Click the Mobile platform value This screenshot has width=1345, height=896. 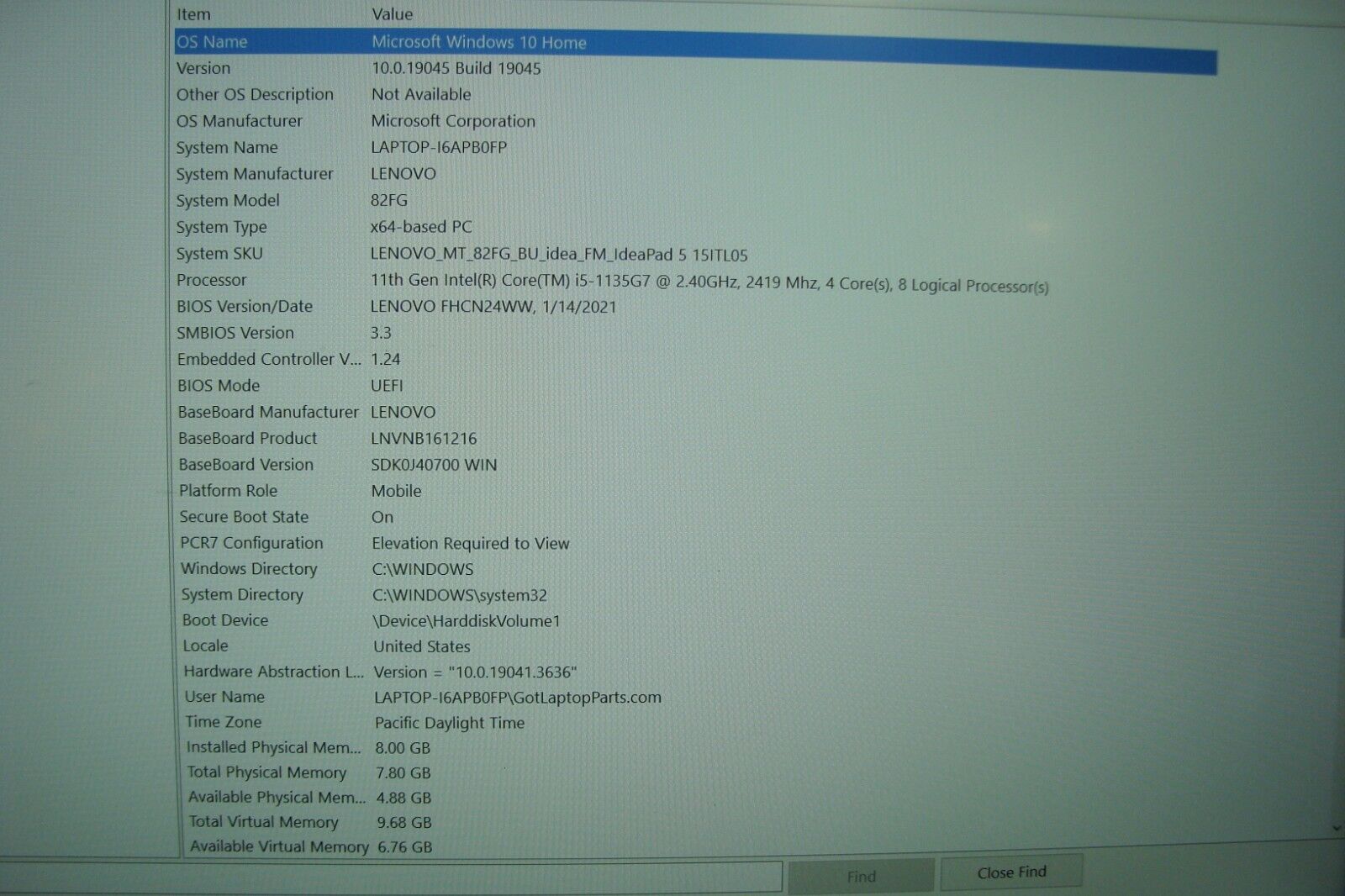pyautogui.click(x=396, y=491)
